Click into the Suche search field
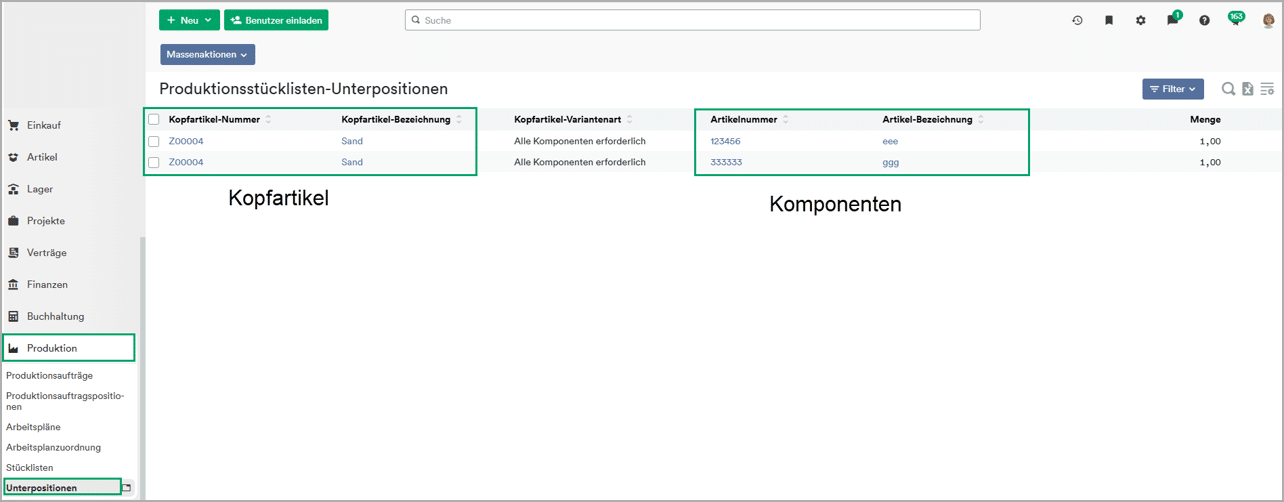Image resolution: width=1284 pixels, height=502 pixels. pyautogui.click(x=692, y=20)
